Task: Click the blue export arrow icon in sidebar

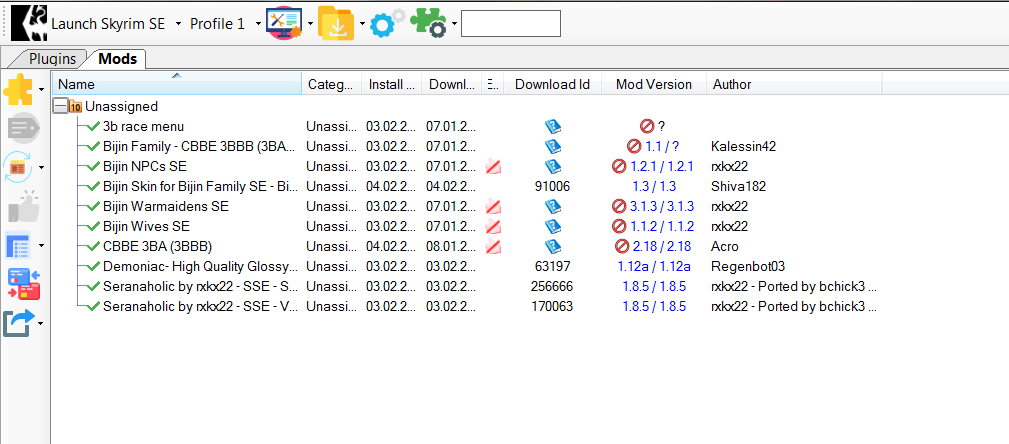Action: [x=19, y=323]
